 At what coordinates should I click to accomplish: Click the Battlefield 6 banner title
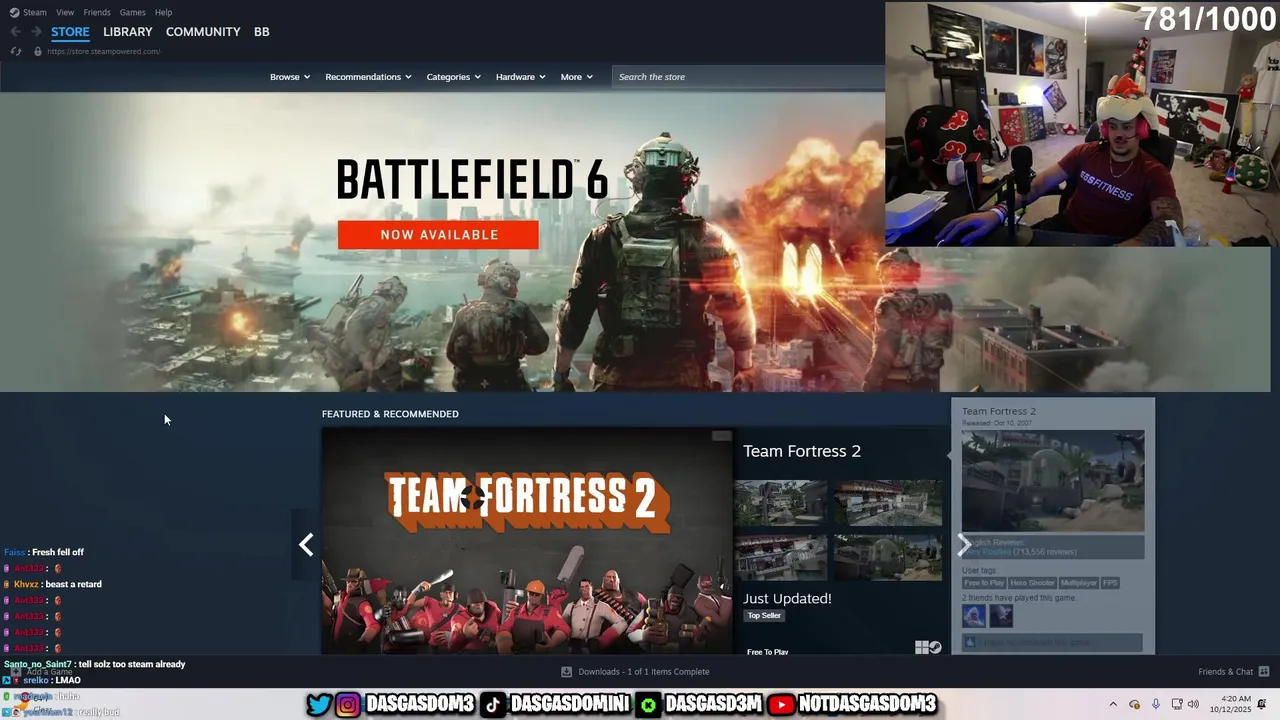coord(472,180)
